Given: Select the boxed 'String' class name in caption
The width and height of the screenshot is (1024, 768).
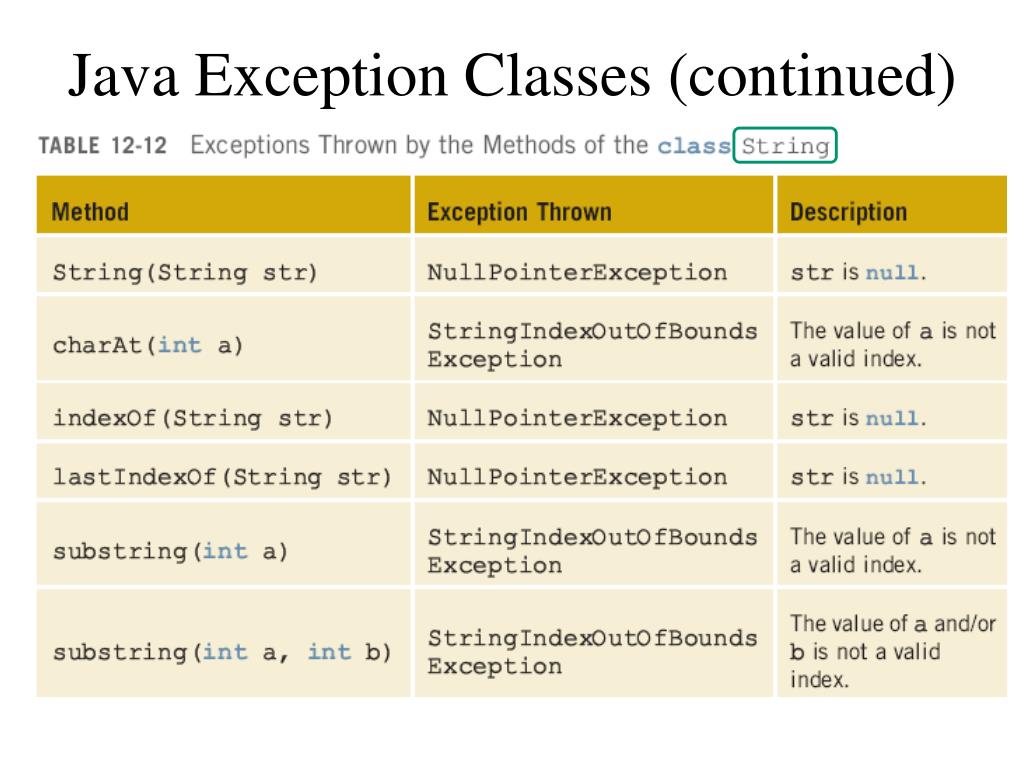Looking at the screenshot, I should click(x=785, y=145).
